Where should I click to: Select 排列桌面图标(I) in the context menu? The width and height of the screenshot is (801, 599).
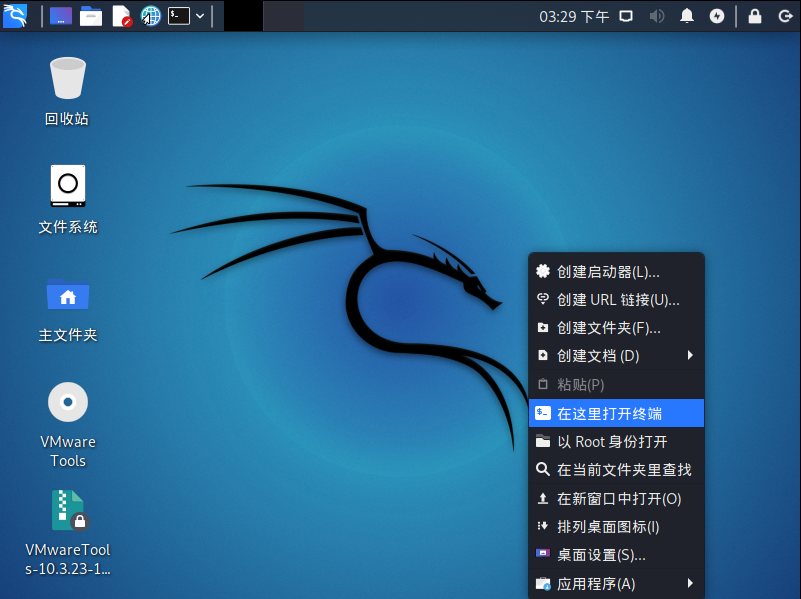(616, 526)
